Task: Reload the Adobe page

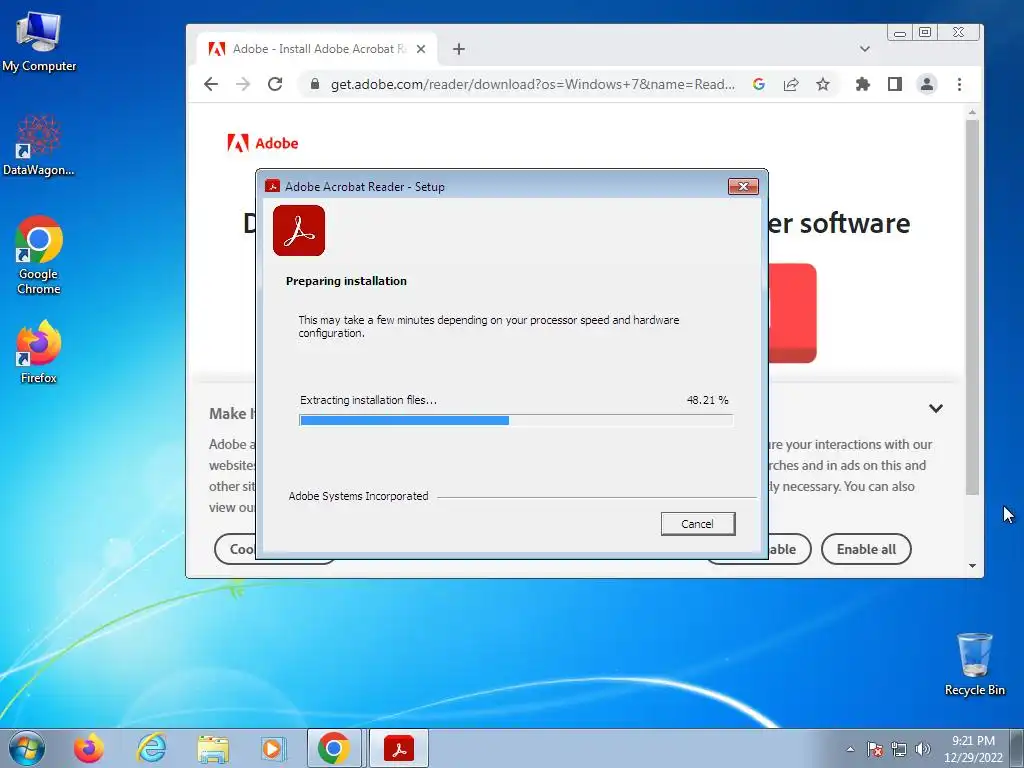Action: click(275, 84)
